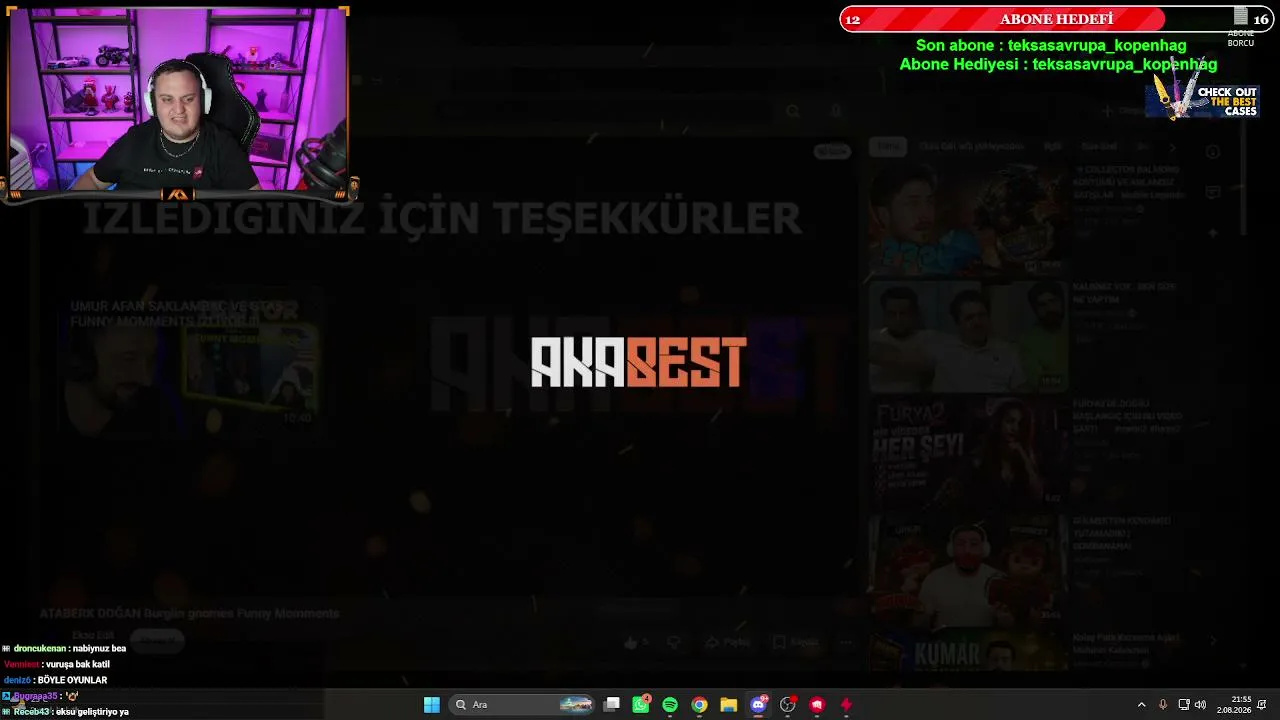Dislike the YouTube video

(x=673, y=643)
